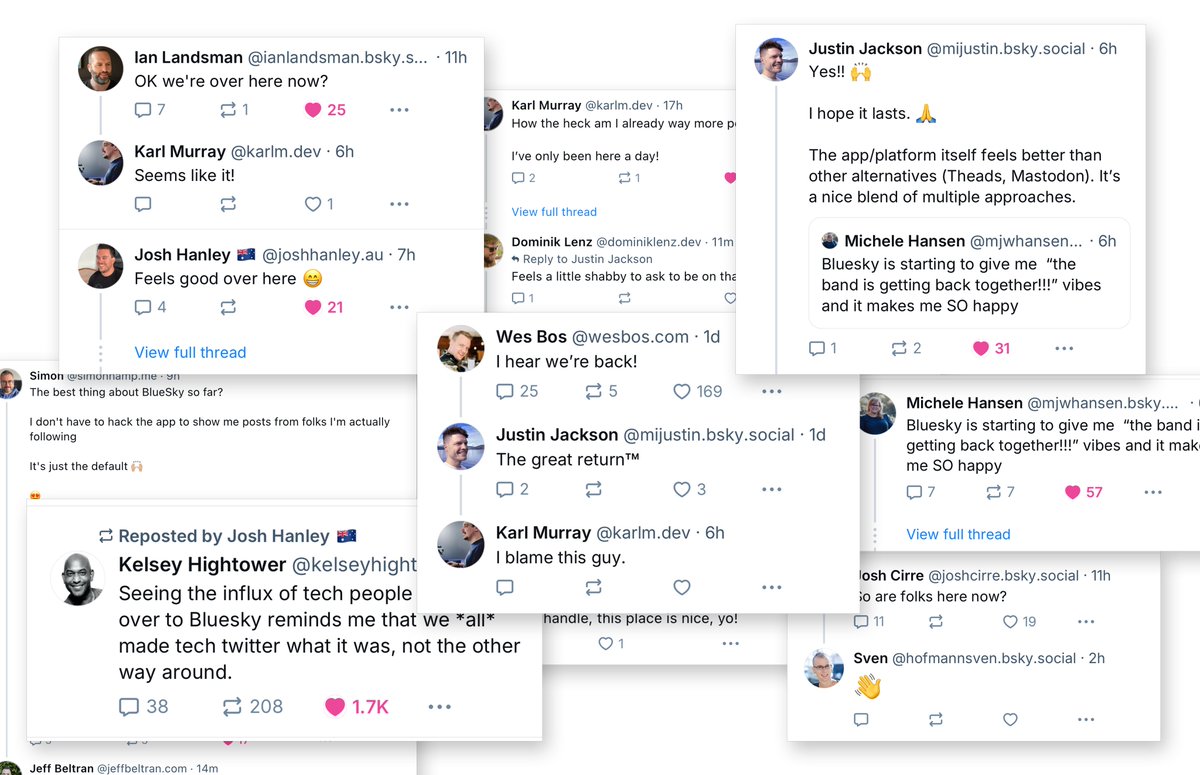Reply to Michele Hansen's post with 7 replies
Image resolution: width=1200 pixels, height=775 pixels.
(x=914, y=492)
